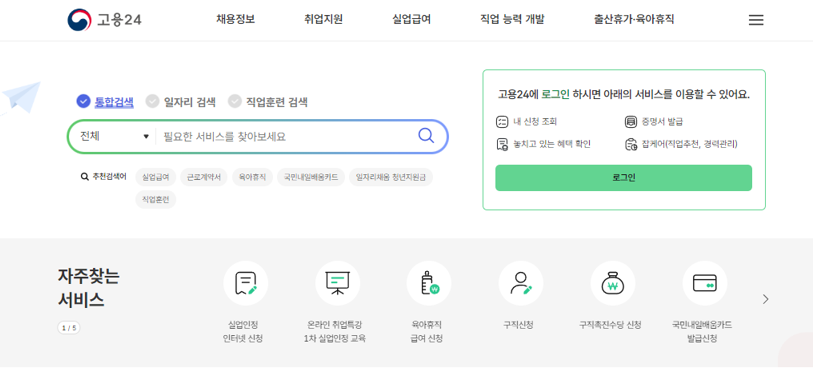This screenshot has height=375, width=813.
Task: Click the 필요한 서비스를 찾아보세요 search field
Action: pos(285,137)
